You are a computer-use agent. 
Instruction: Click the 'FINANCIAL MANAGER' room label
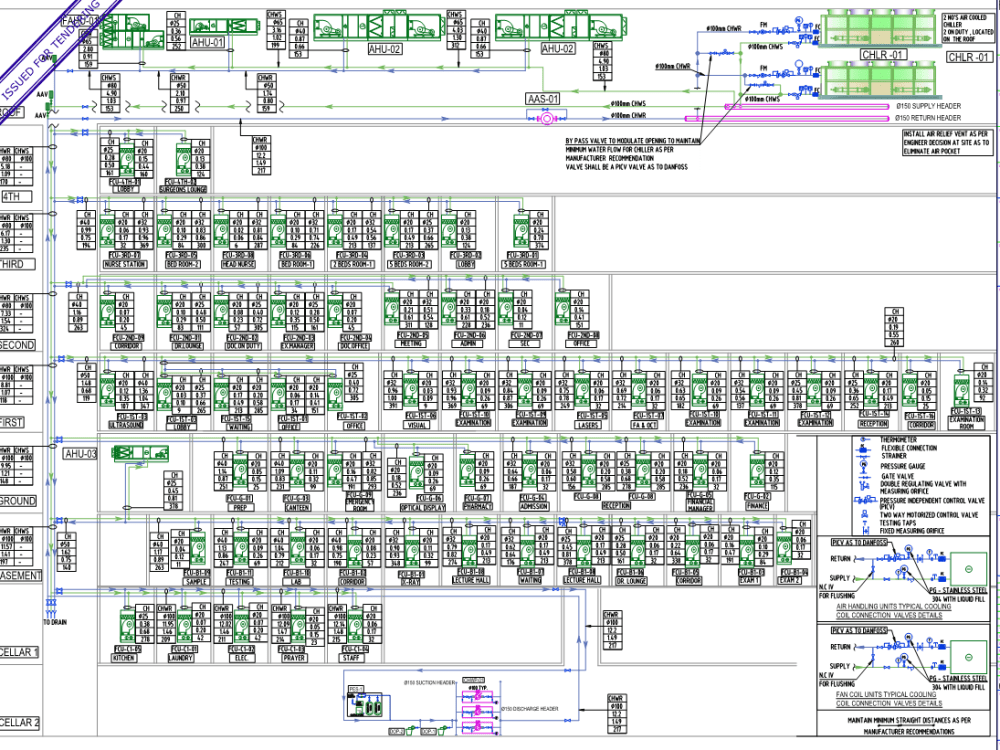[700, 505]
